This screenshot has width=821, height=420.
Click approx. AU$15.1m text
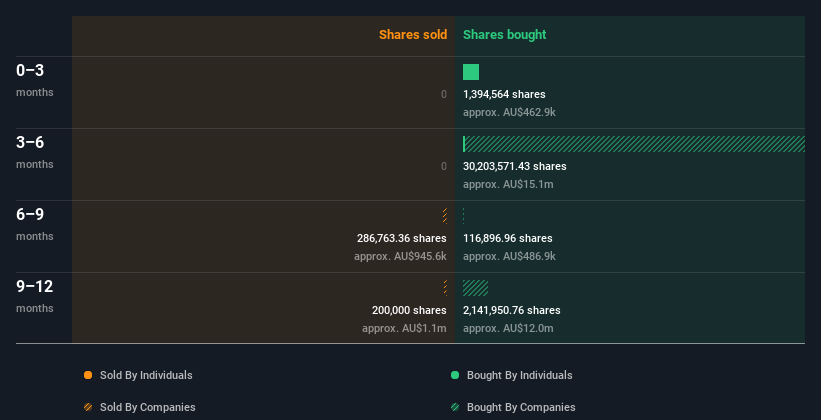(x=508, y=184)
